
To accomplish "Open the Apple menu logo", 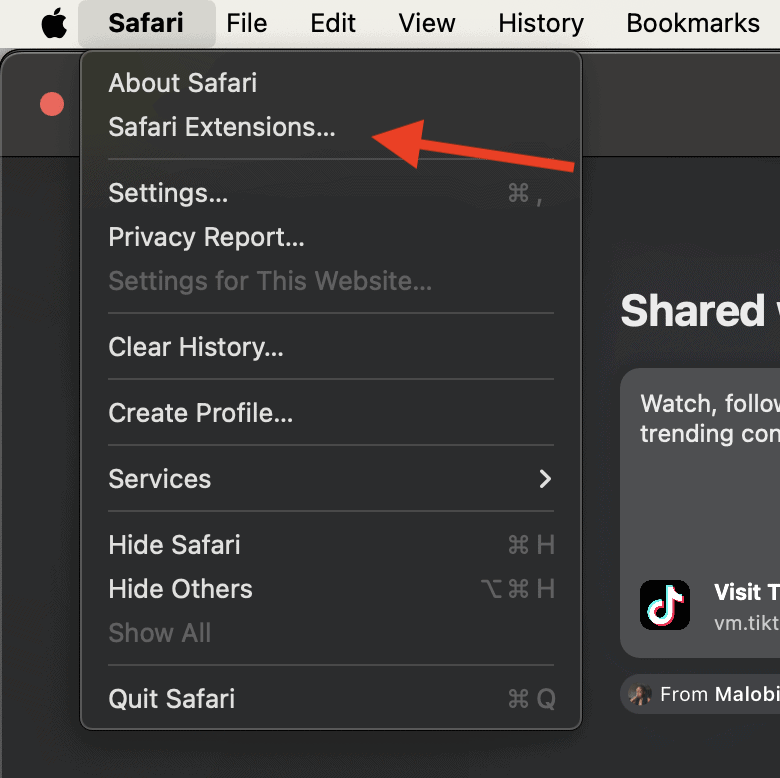I will click(x=54, y=23).
